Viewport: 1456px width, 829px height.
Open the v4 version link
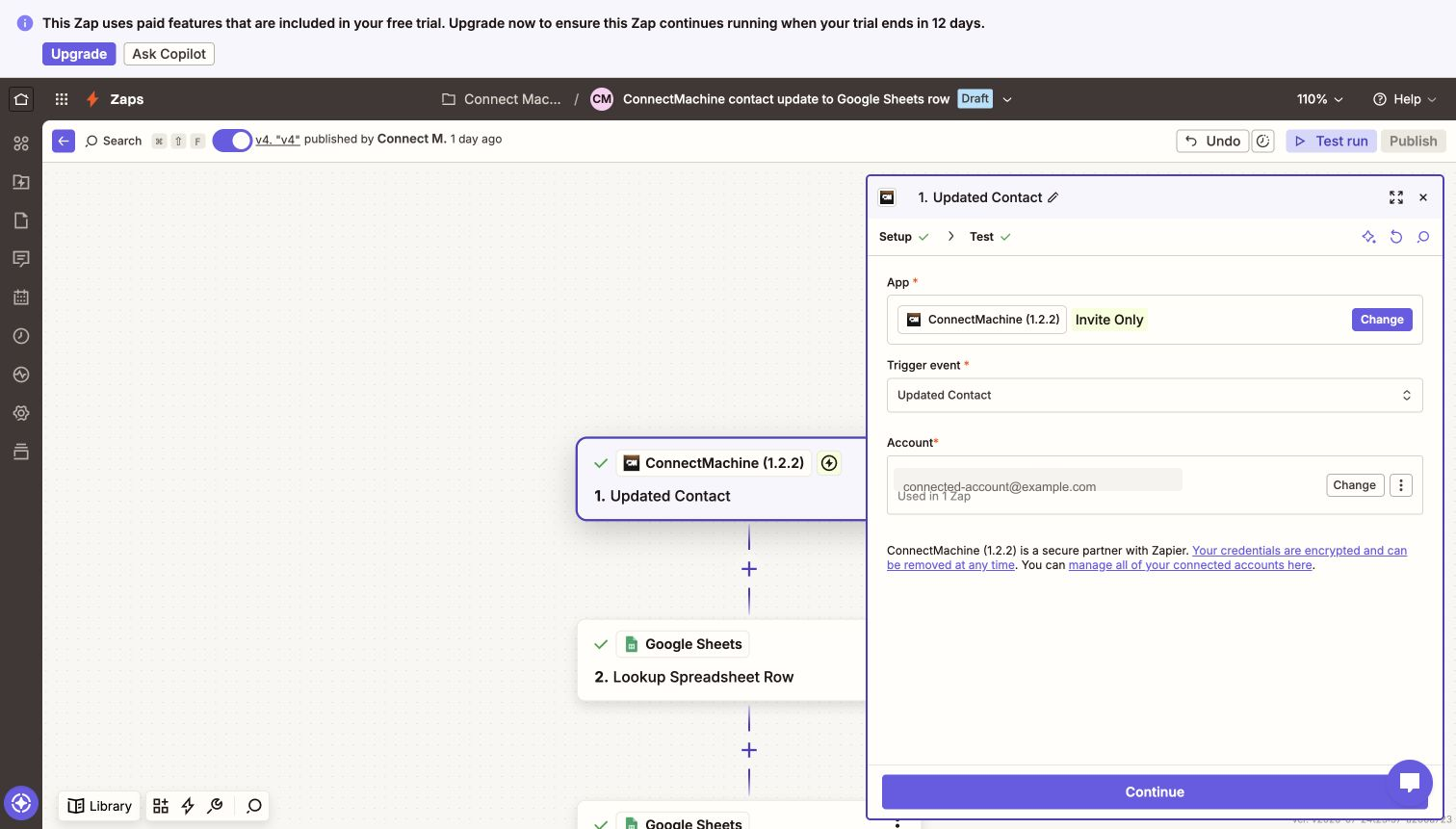coord(277,140)
